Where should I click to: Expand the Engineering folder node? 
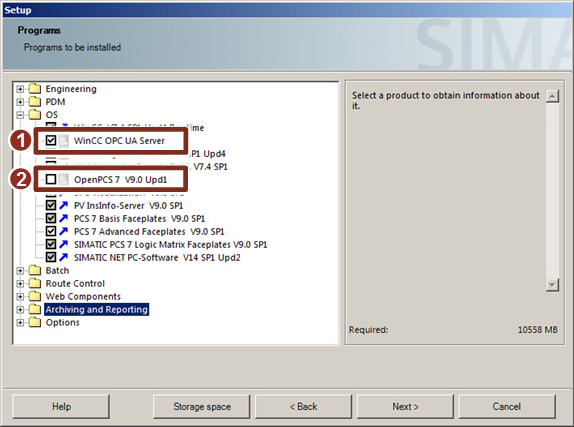pos(20,89)
